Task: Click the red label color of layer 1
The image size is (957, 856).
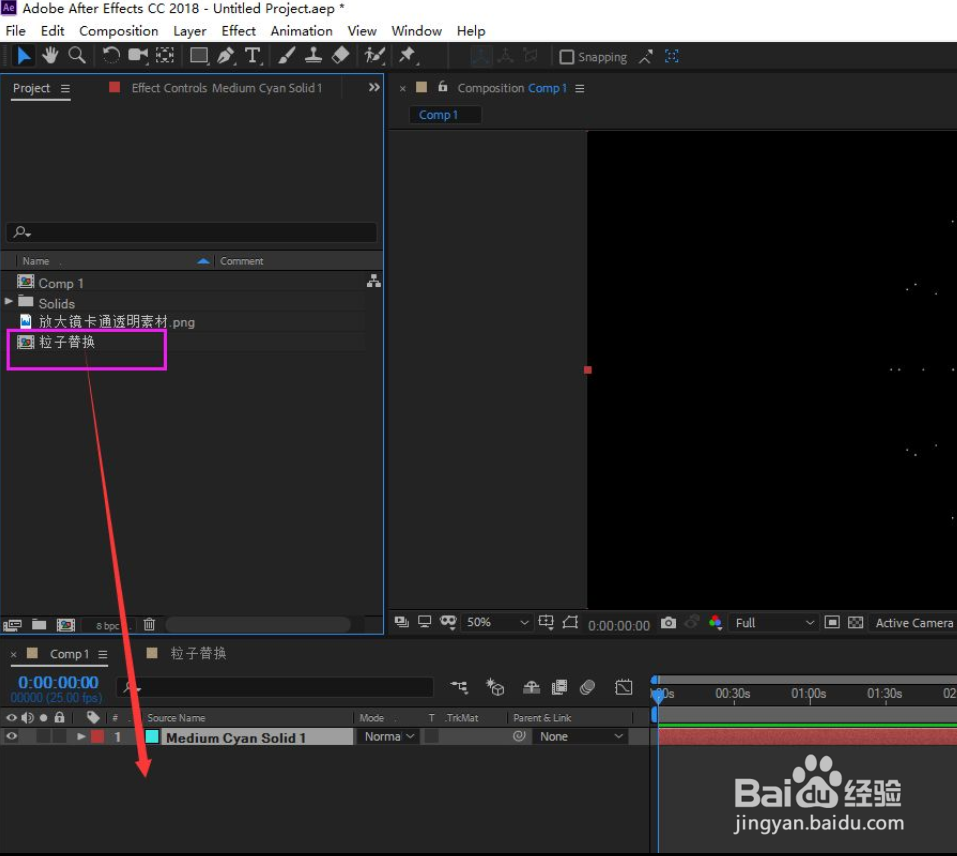Action: pos(98,736)
